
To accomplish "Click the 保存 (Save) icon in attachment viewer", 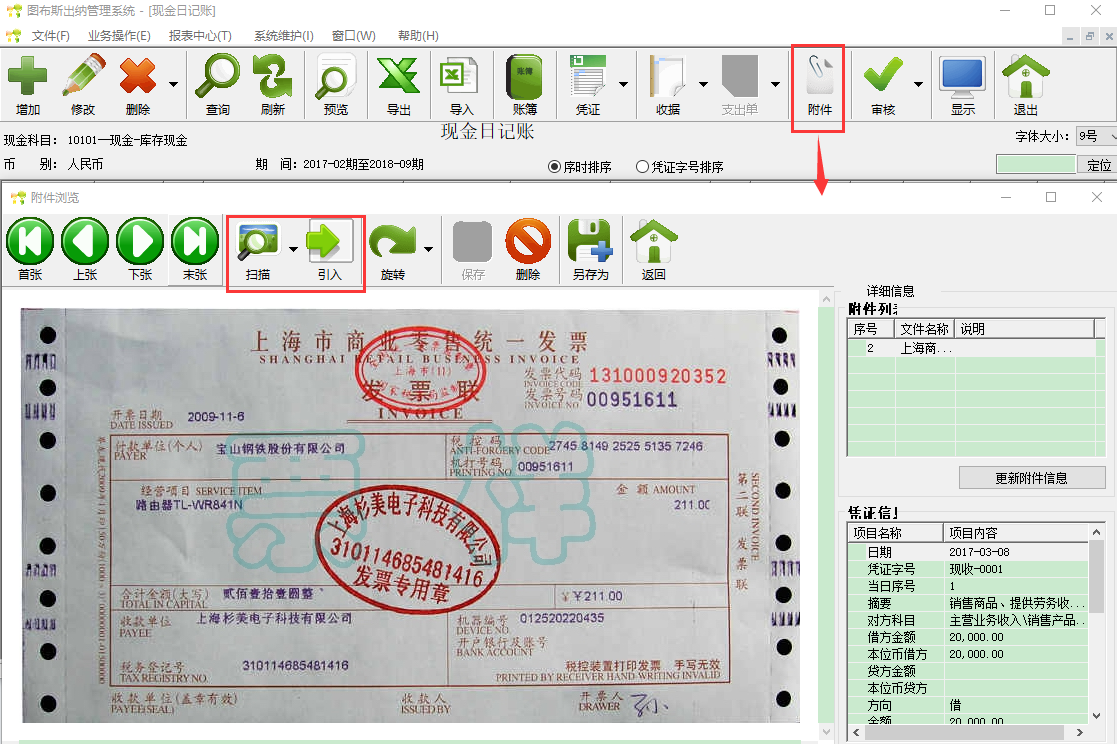I will coord(472,242).
